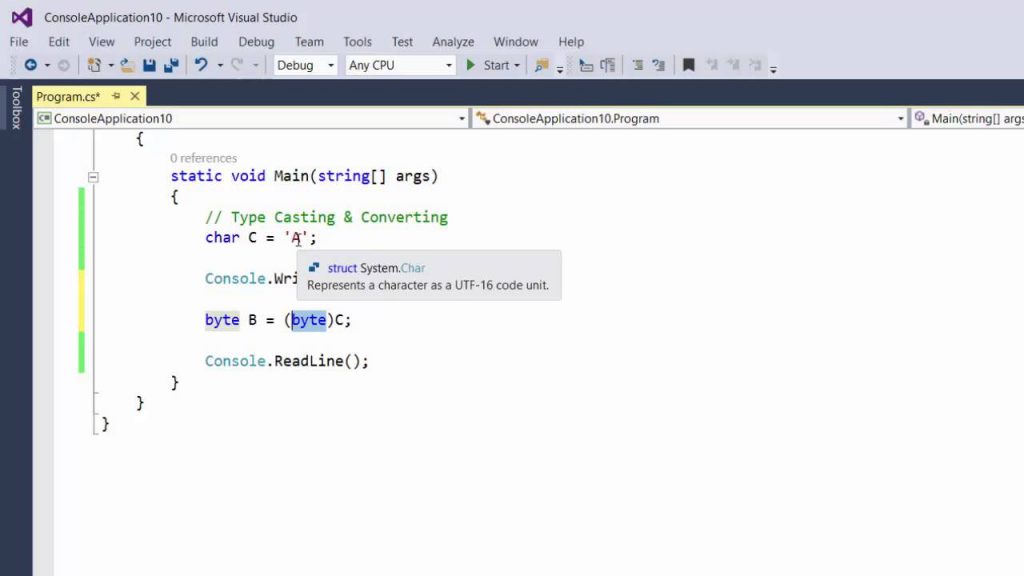Screen dimensions: 1024x576
Task: Click the Console.ReadLine(); code line
Action: [287, 361]
